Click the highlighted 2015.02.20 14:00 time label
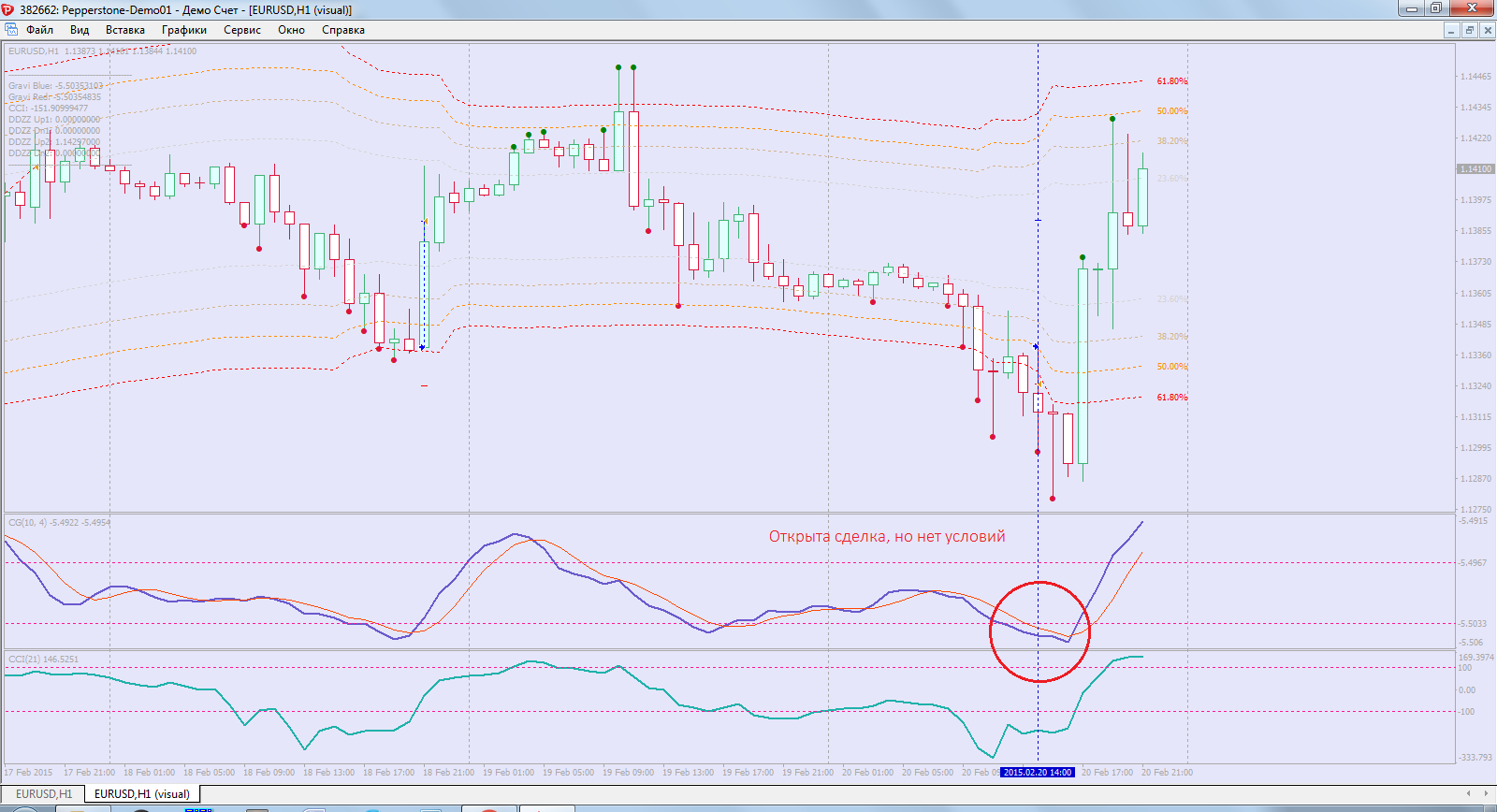 coord(1038,773)
